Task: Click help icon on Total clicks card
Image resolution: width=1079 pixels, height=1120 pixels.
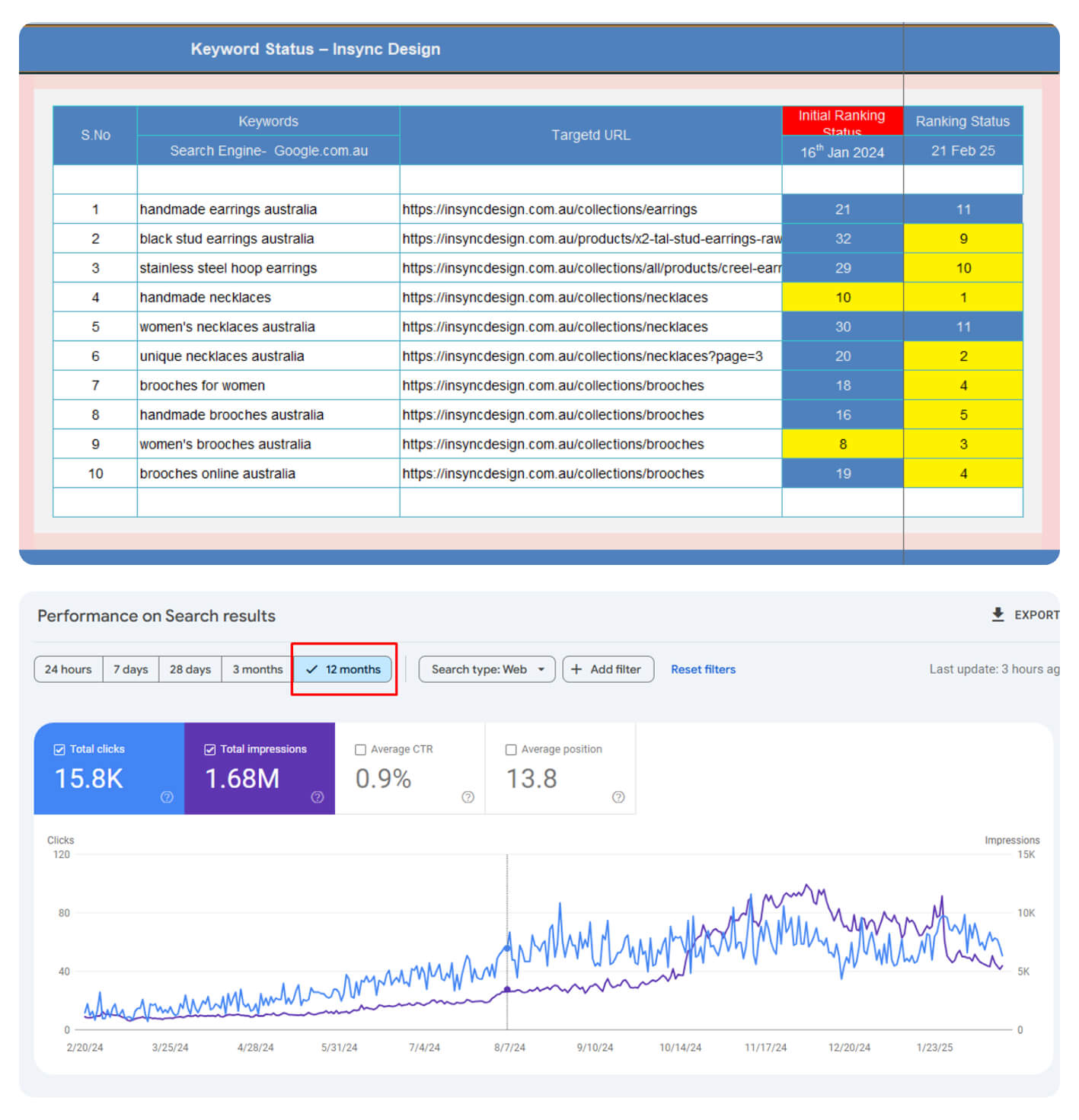Action: point(167,796)
